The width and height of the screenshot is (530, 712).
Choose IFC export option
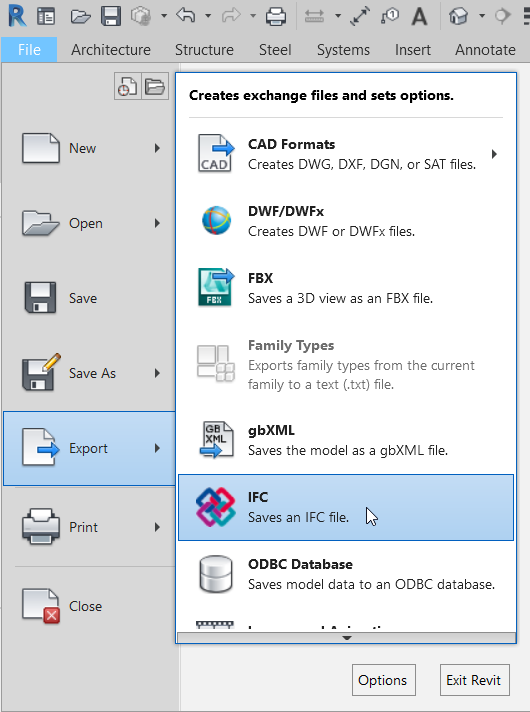tap(346, 507)
